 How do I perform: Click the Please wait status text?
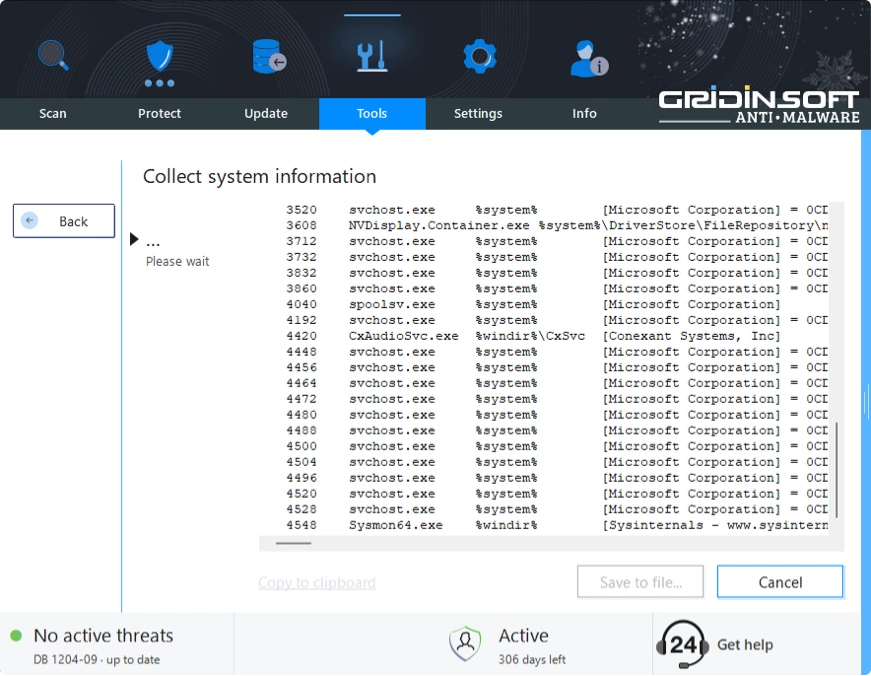[x=177, y=261]
